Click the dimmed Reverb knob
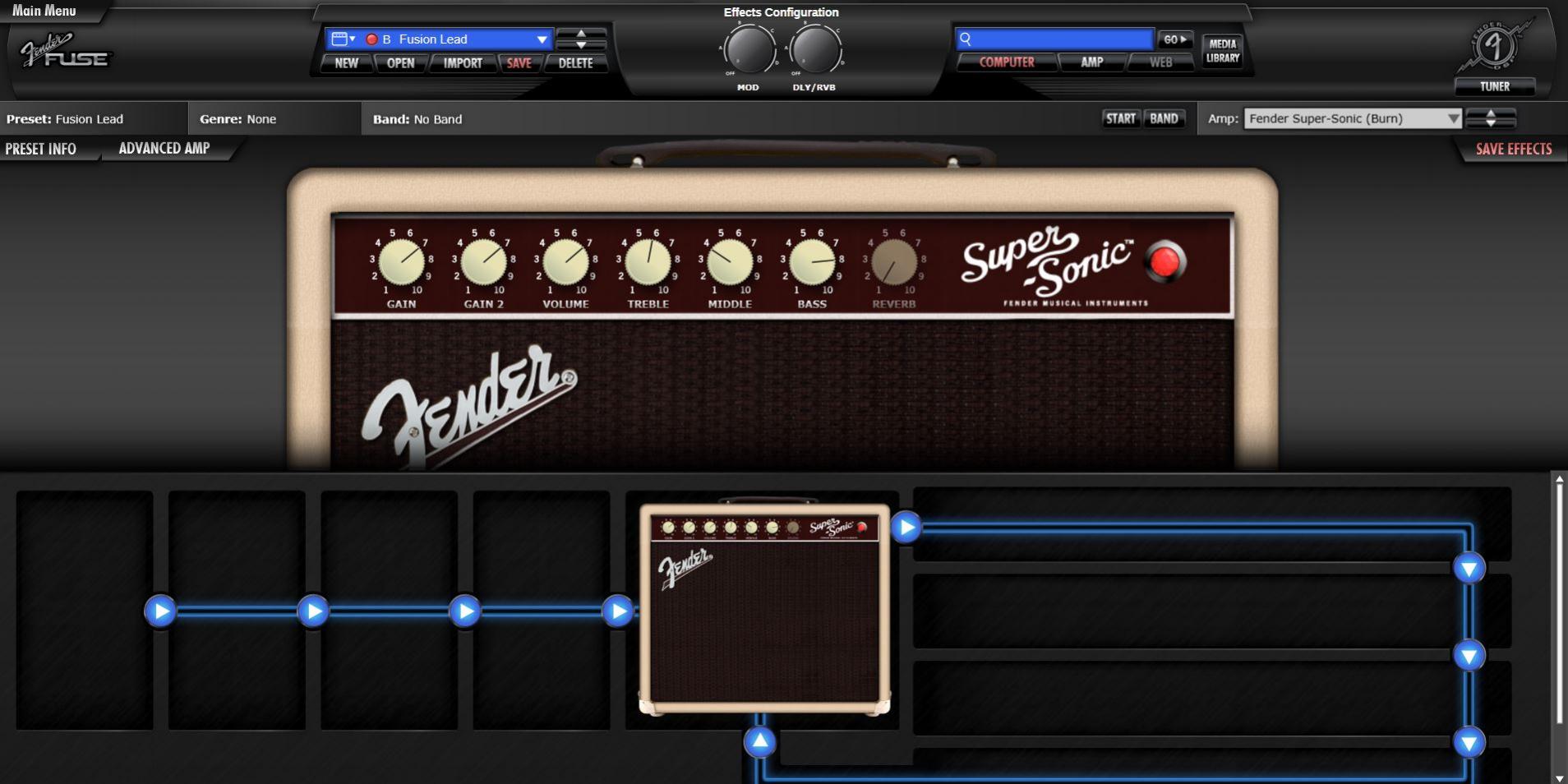This screenshot has height=784, width=1568. (x=894, y=262)
